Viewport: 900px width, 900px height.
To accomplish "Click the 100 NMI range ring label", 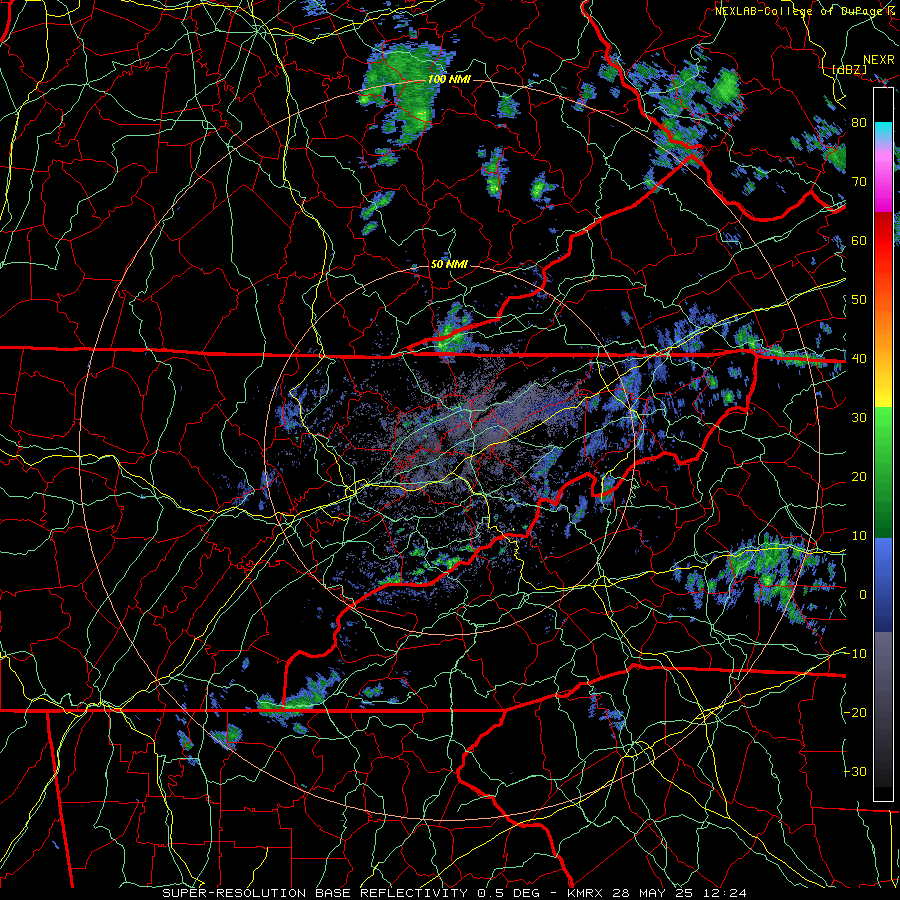I will tap(449, 79).
